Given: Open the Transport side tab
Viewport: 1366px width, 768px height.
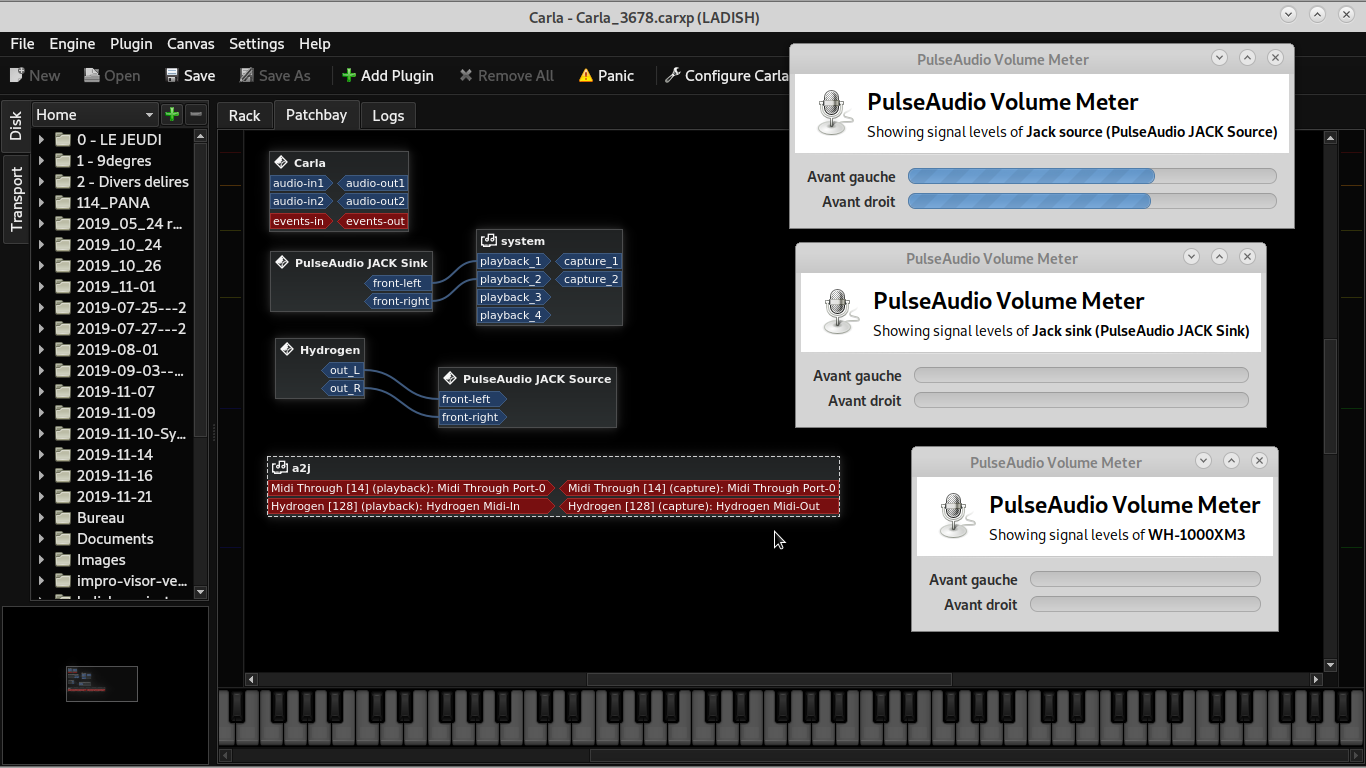Looking at the screenshot, I should pos(16,199).
